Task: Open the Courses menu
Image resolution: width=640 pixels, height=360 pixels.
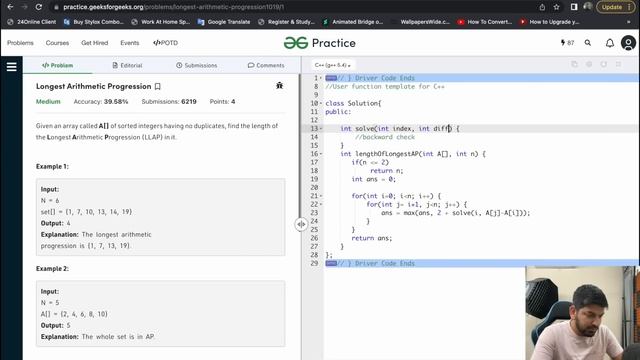Action: click(57, 43)
